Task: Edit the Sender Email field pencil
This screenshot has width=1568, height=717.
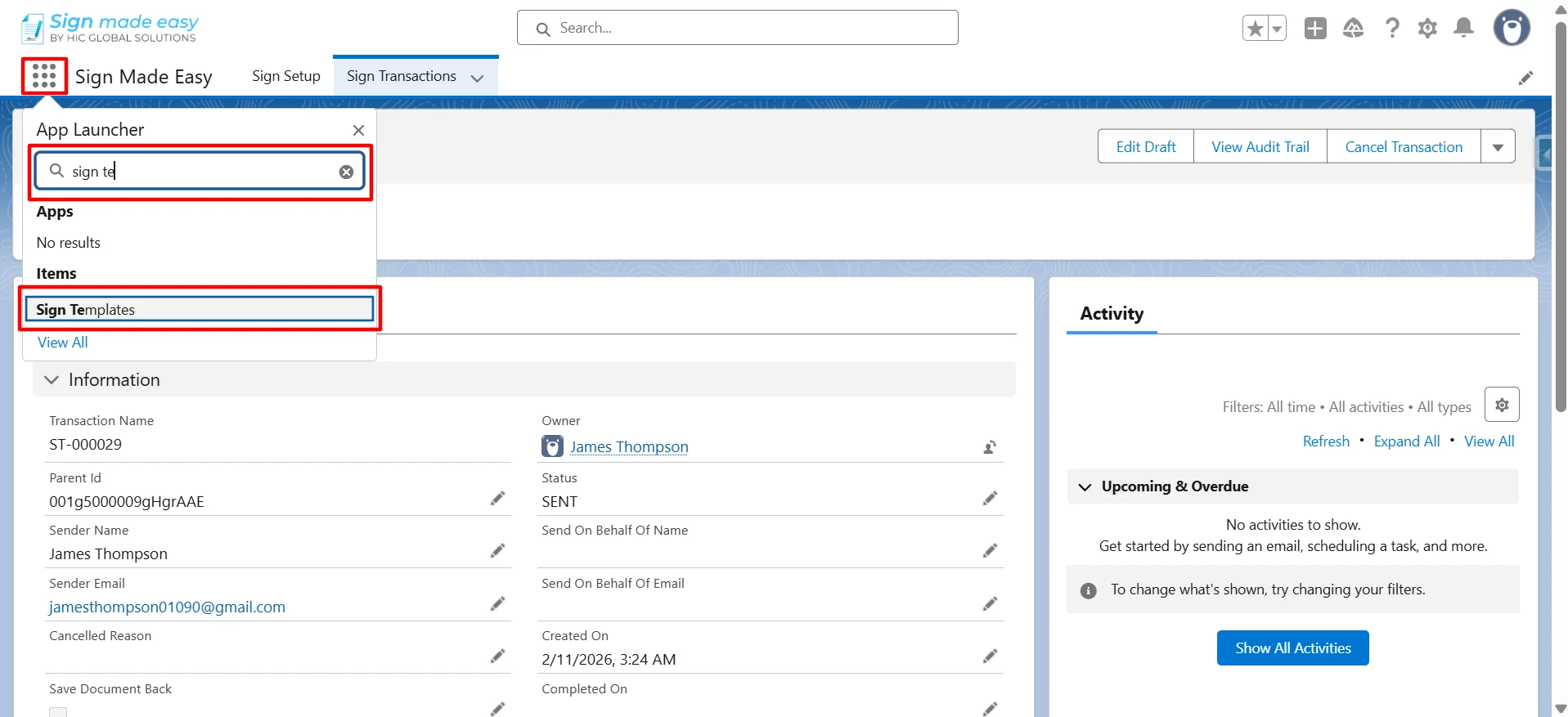Action: 497,604
